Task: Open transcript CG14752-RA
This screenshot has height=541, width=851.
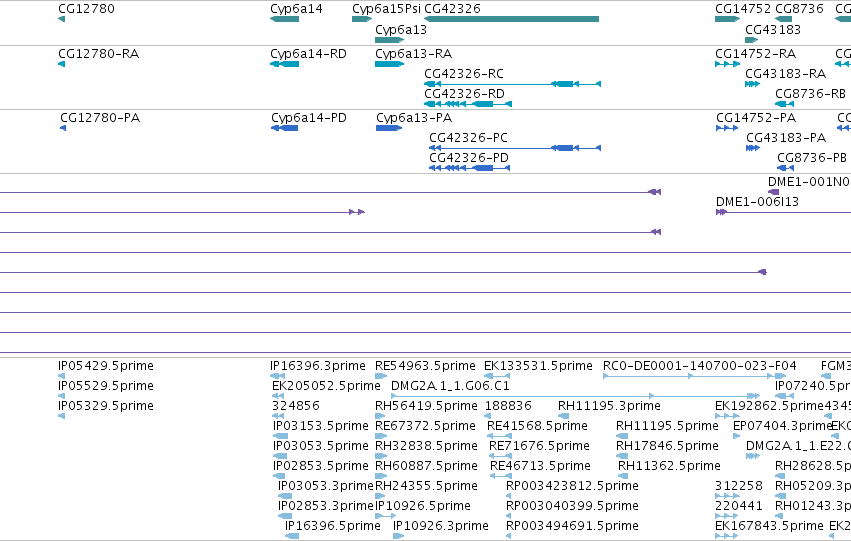Action: pyautogui.click(x=755, y=54)
